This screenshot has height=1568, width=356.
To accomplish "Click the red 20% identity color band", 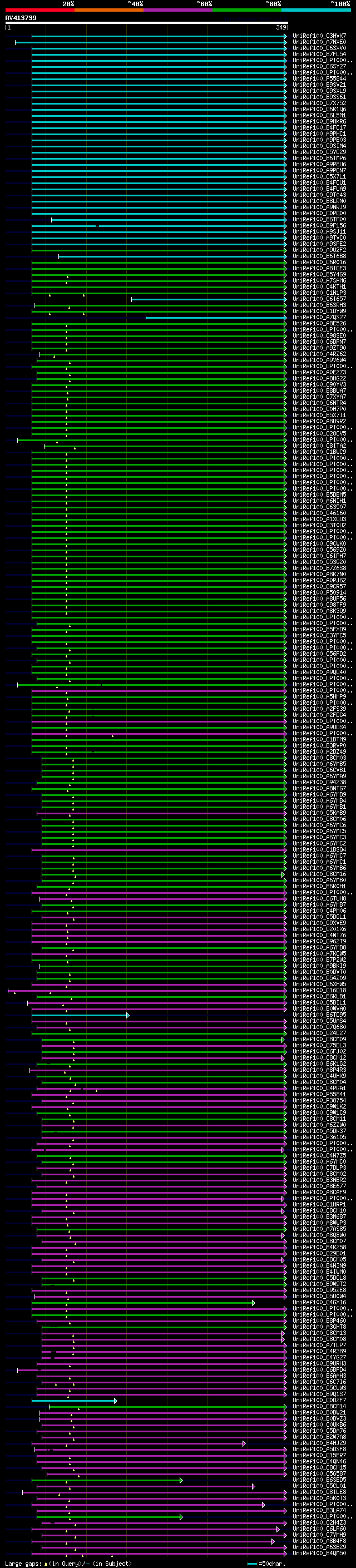I will [x=39, y=10].
